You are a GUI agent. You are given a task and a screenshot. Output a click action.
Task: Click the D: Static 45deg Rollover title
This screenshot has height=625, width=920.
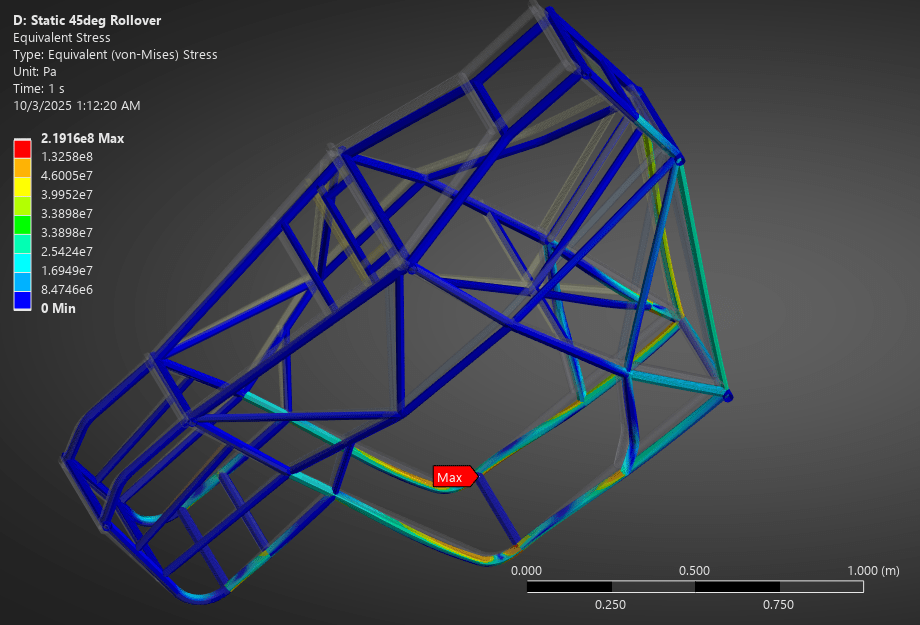click(86, 20)
